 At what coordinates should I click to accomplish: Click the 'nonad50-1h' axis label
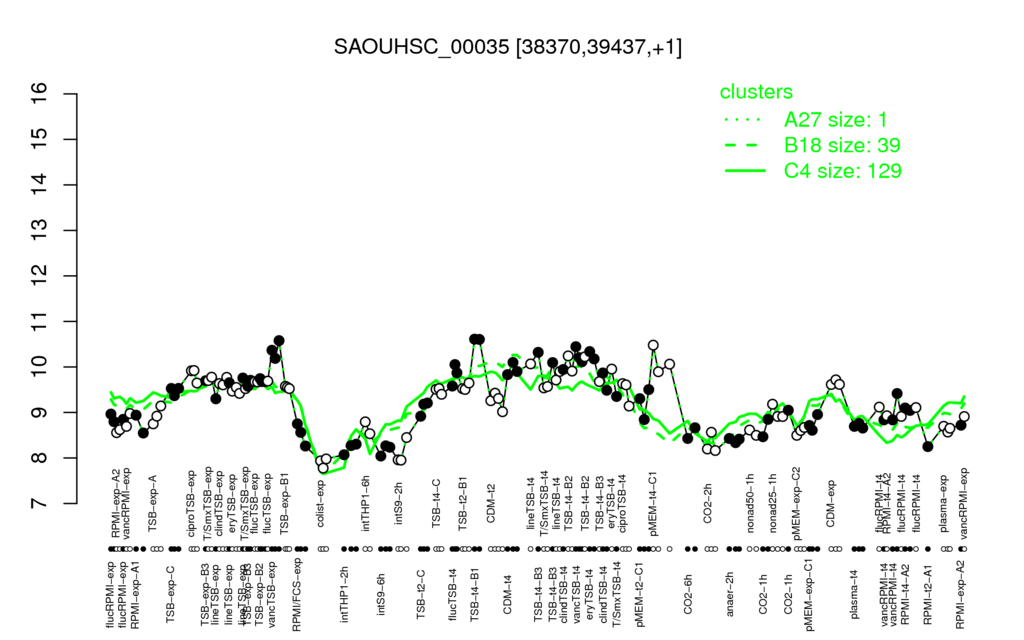coord(750,506)
